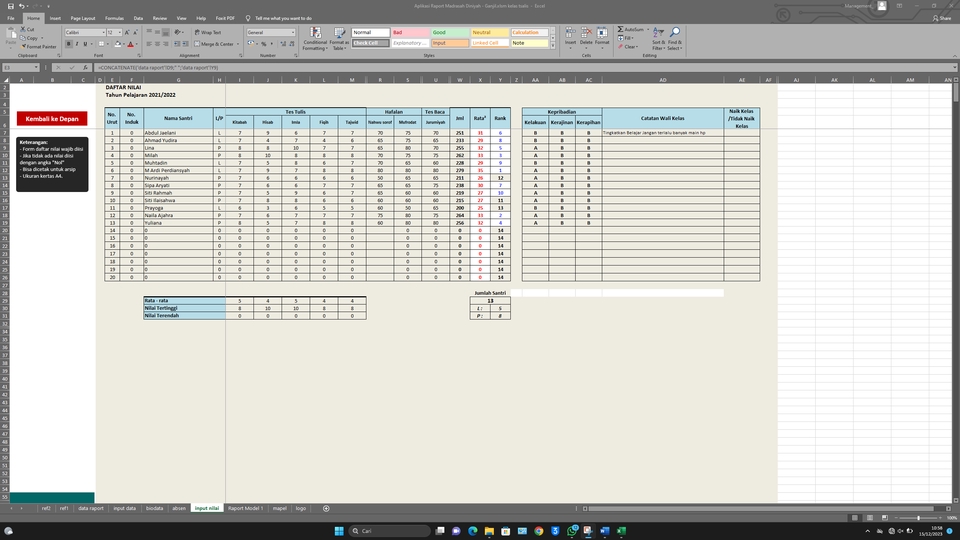960x540 pixels.
Task: Switch to the Insert ribbon tab
Action: click(x=55, y=18)
